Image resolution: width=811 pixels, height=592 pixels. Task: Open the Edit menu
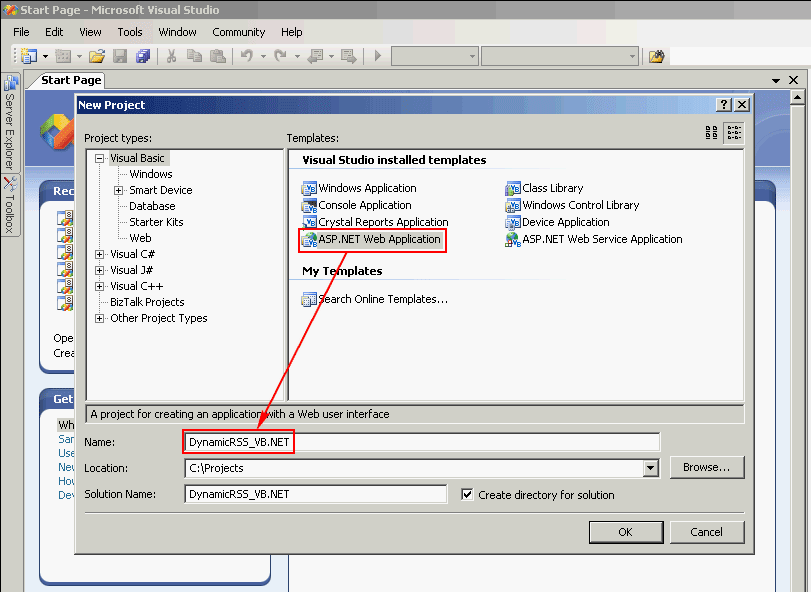54,32
